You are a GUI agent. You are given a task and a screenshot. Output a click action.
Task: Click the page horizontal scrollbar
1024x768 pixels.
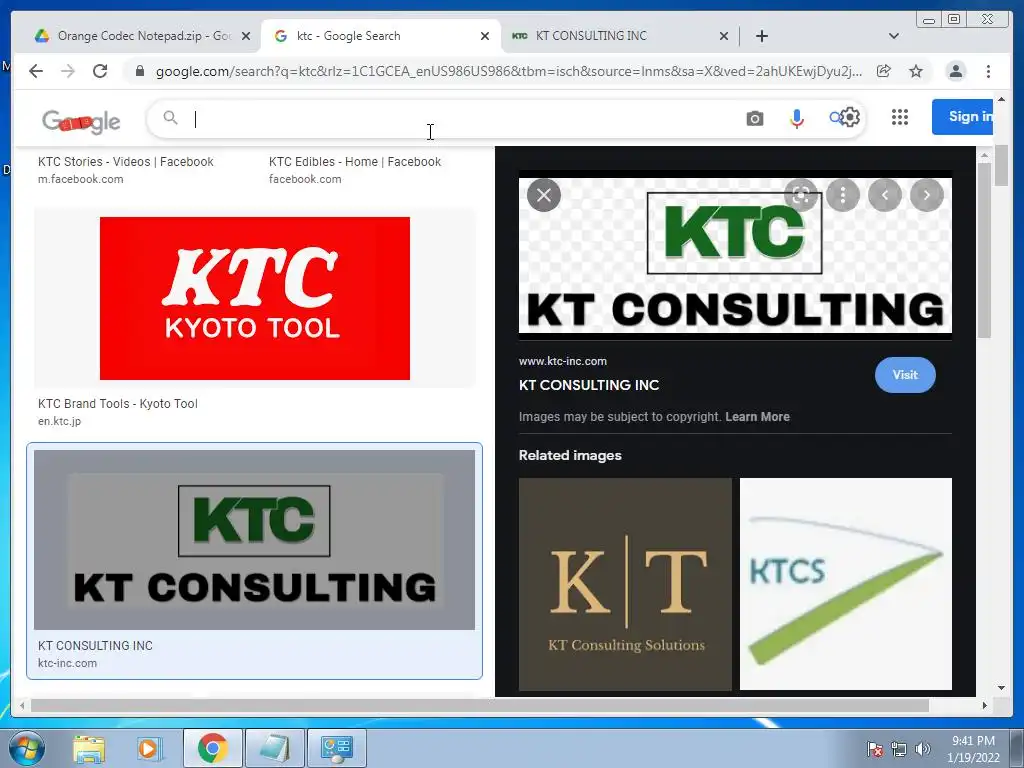(480, 705)
